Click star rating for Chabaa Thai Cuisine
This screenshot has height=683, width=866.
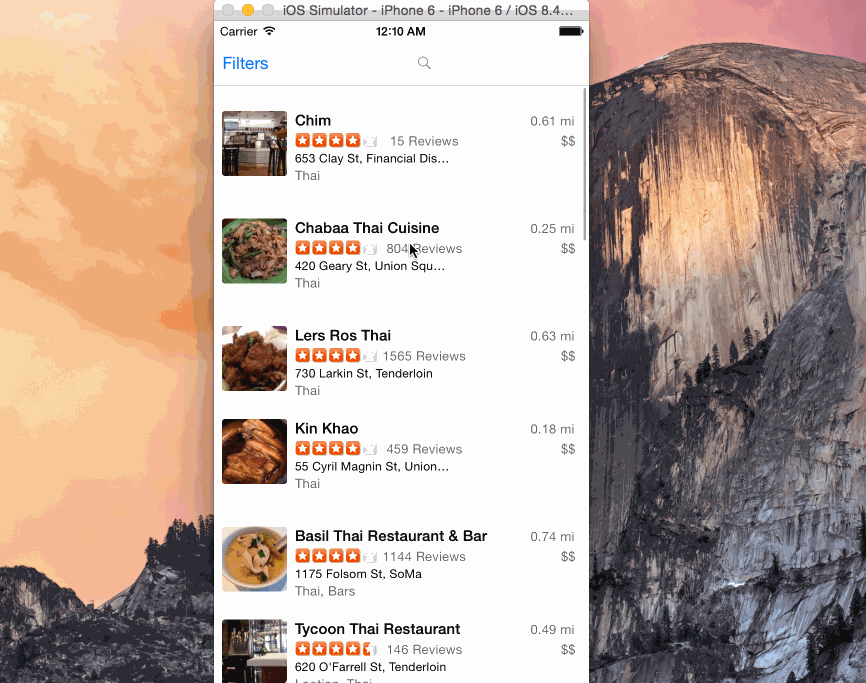336,248
